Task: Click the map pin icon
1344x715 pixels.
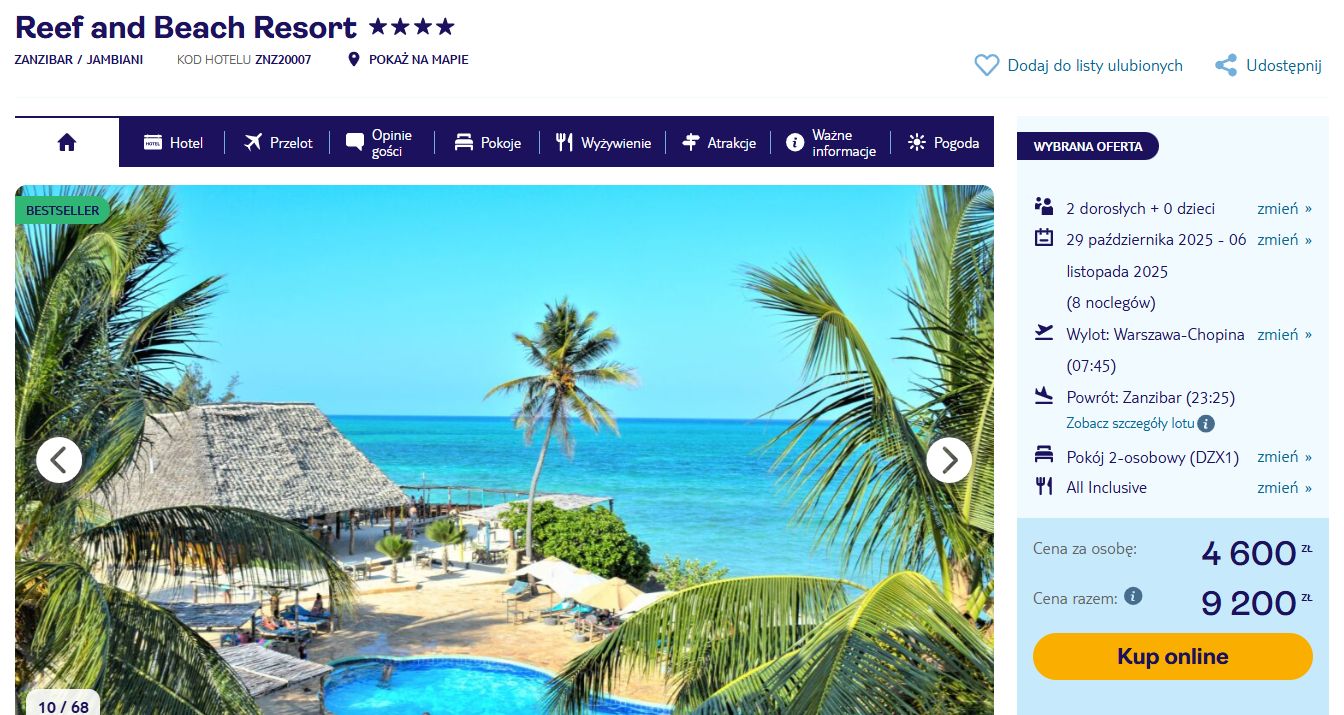Action: coord(353,60)
